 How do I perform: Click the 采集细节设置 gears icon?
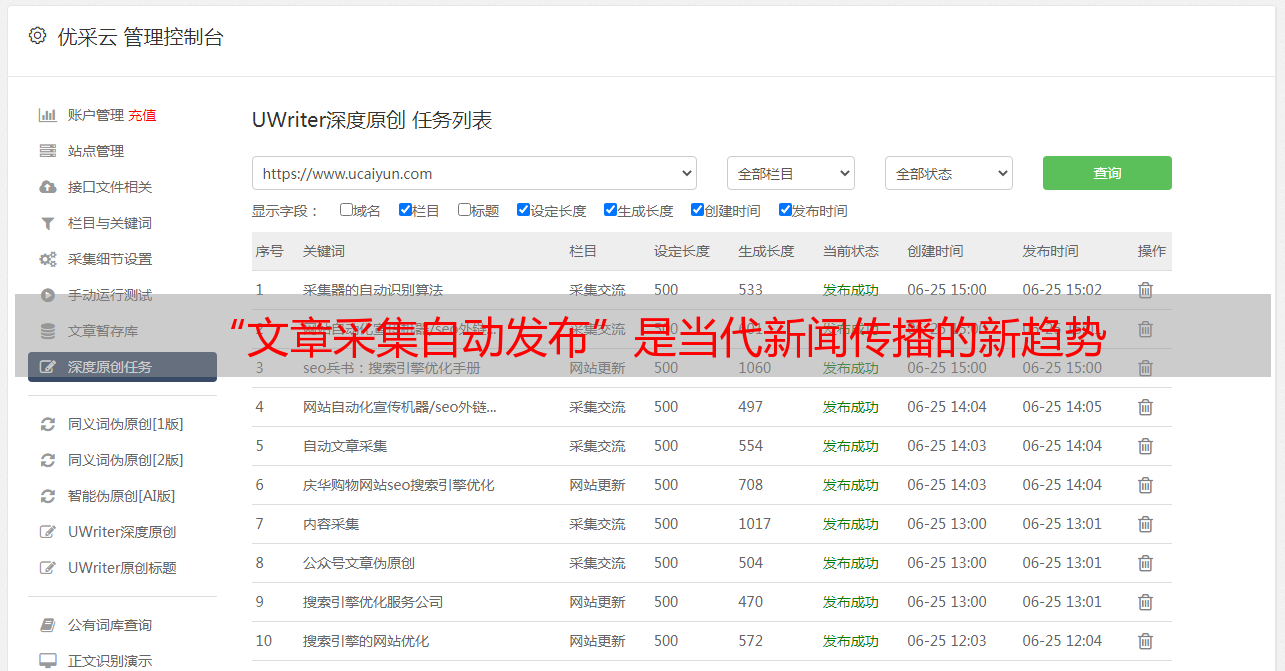[x=47, y=259]
